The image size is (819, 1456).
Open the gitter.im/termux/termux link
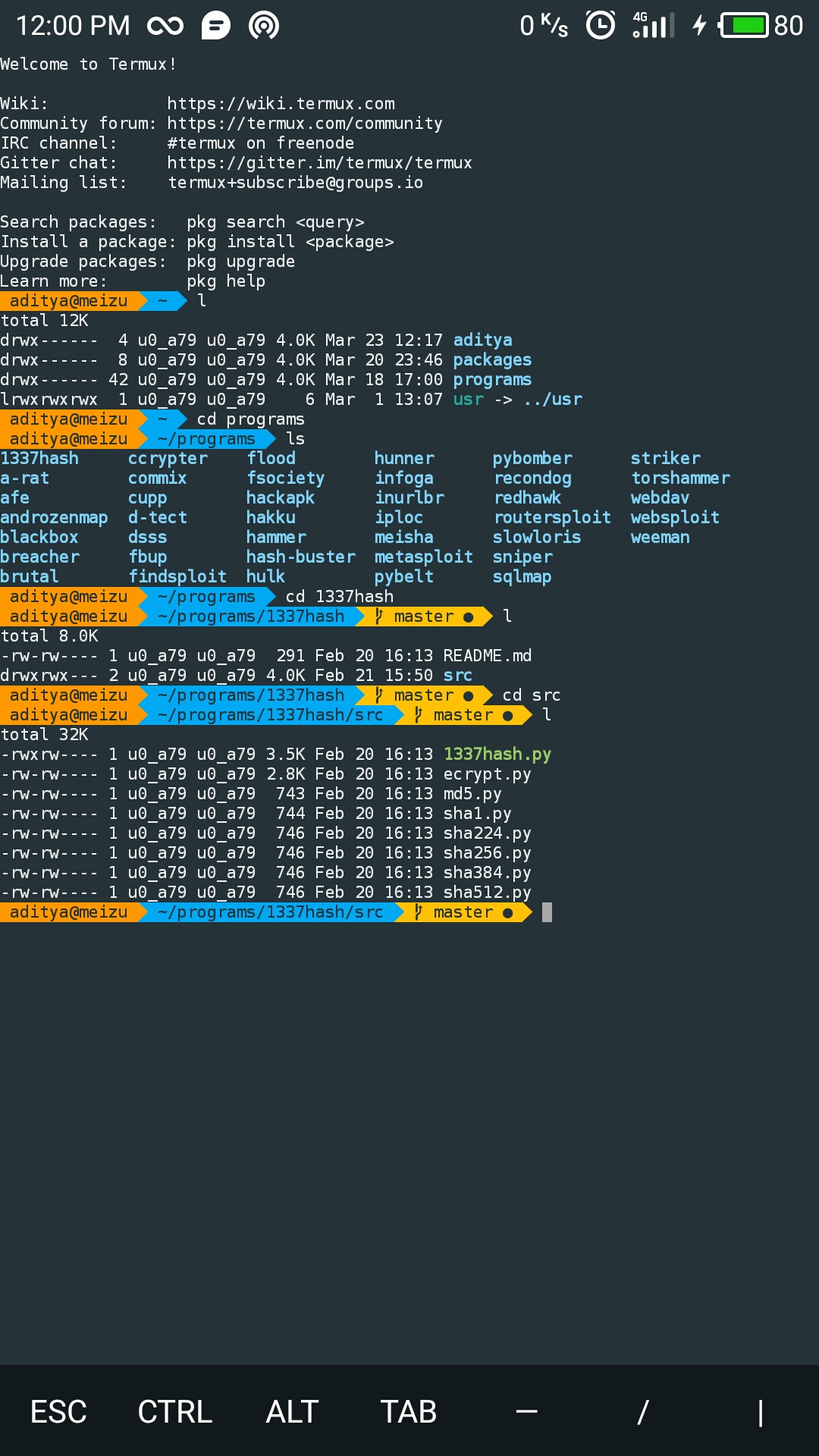319,163
